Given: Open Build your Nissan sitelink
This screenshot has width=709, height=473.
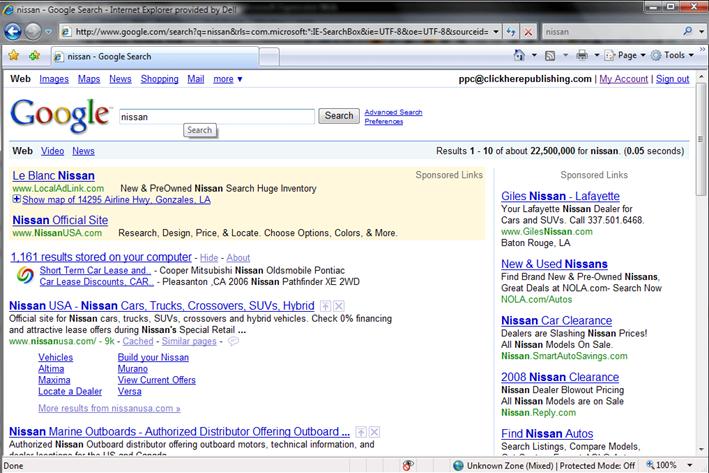Looking at the screenshot, I should (153, 357).
